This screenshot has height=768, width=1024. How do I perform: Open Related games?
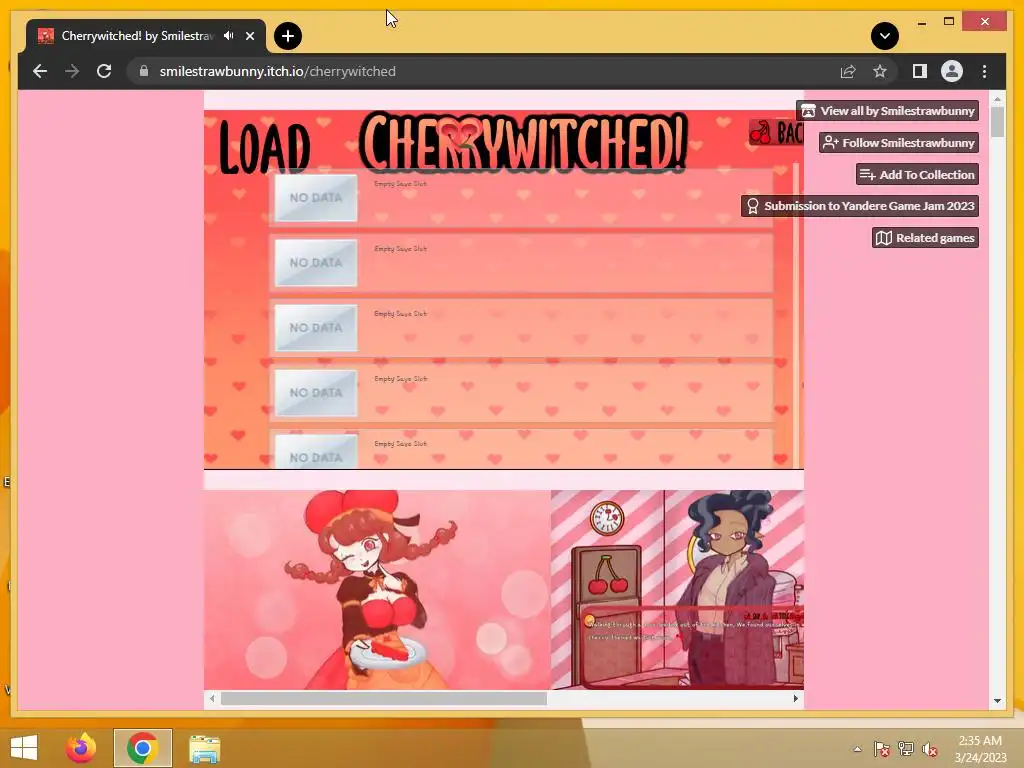click(925, 238)
